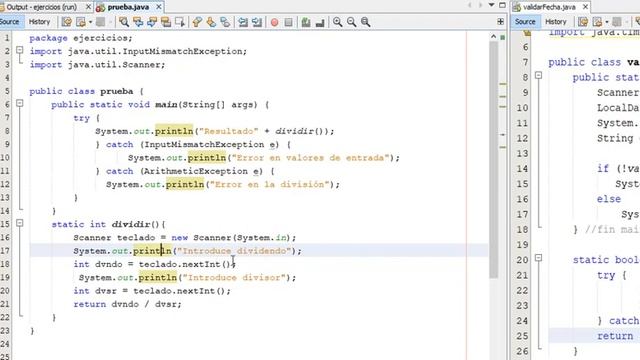Collapse the main method fold at line 6
The image size is (640, 360).
click(x=20, y=104)
